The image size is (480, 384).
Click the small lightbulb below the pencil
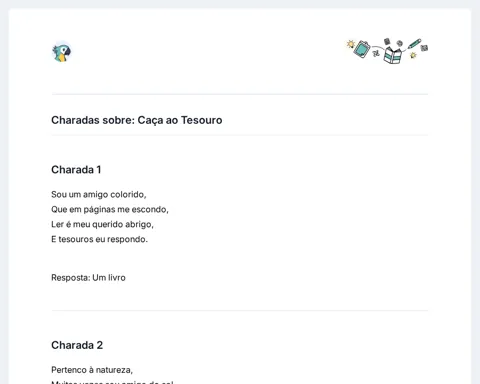(x=413, y=55)
